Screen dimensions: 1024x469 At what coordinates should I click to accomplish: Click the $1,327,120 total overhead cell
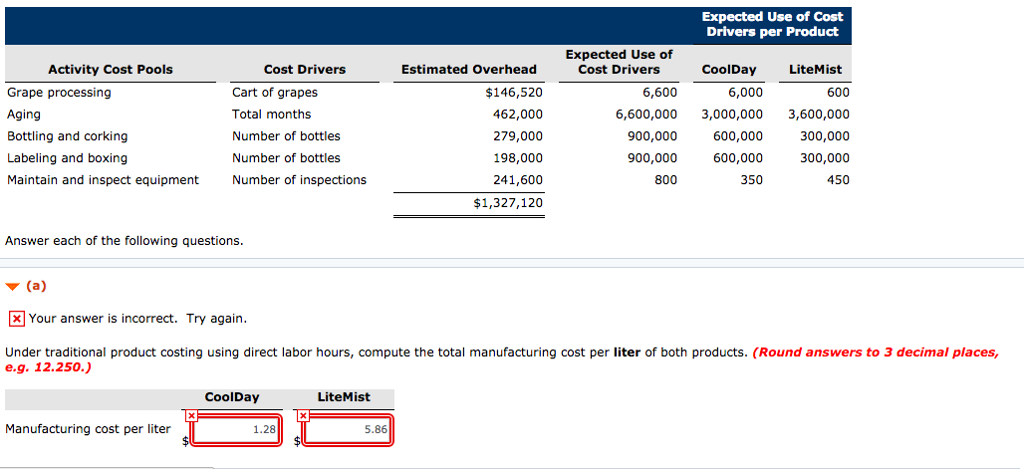coord(507,203)
